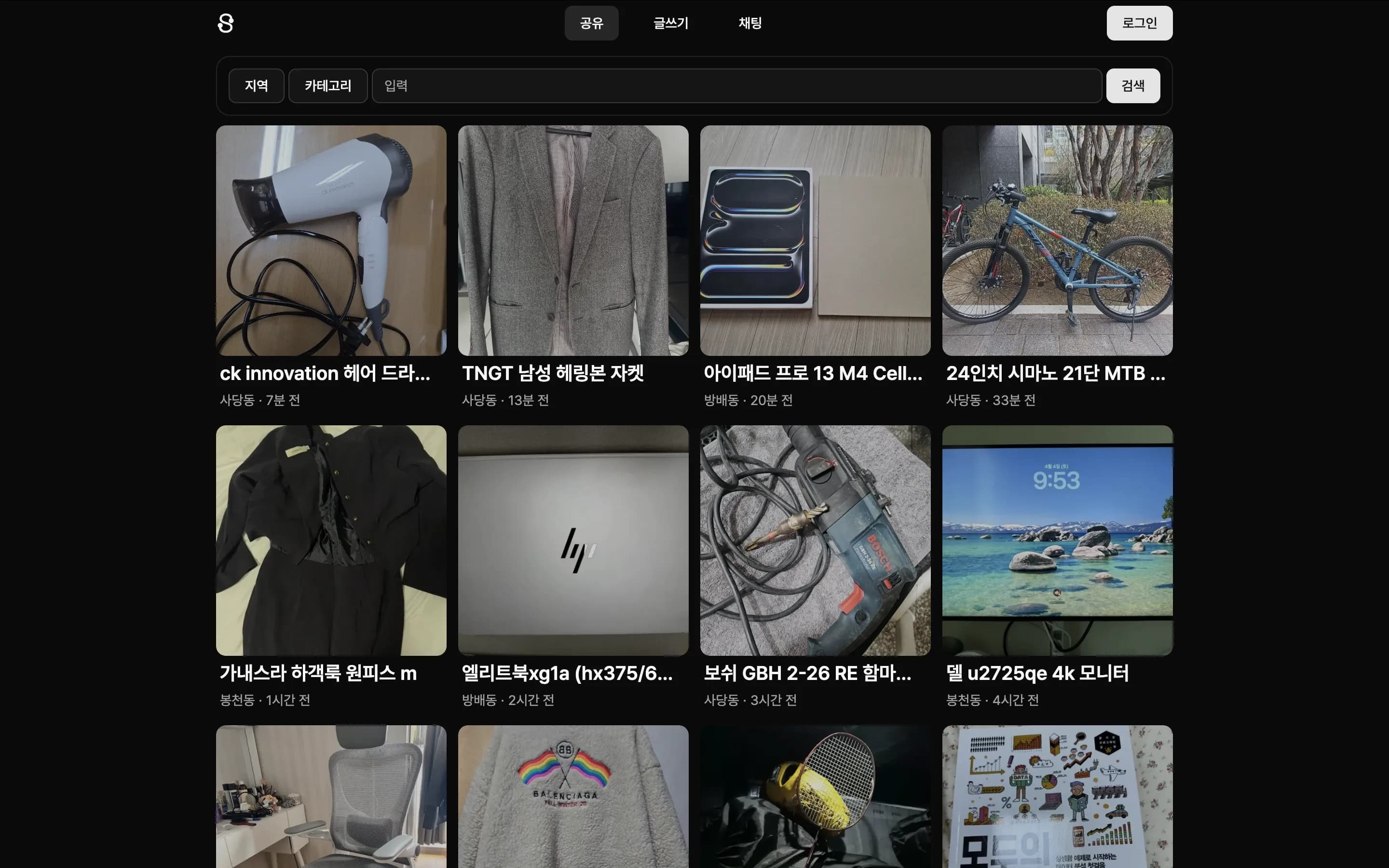Screen dimensions: 1389x868
Task: Open the 채팅 tab
Action: pos(749,23)
